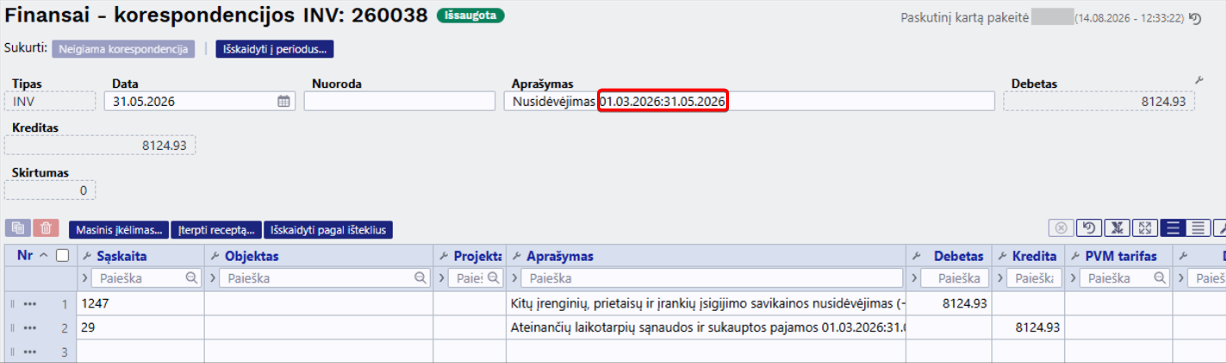
Task: Click wrench icon in Sąskaita column header
Action: click(86, 257)
